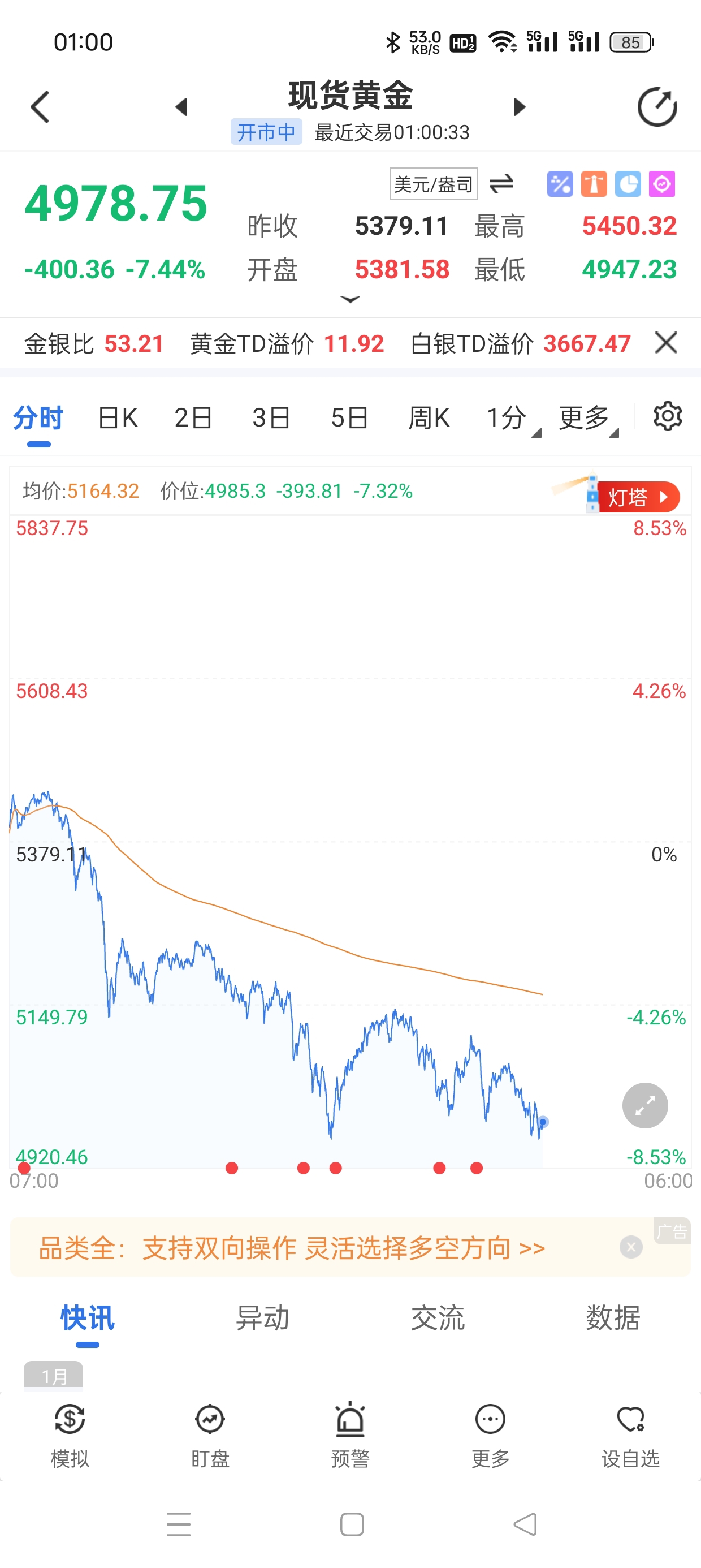Screen dimensions: 701x1568
Task: Open the orange lighthouse tool icon
Action: (x=594, y=184)
